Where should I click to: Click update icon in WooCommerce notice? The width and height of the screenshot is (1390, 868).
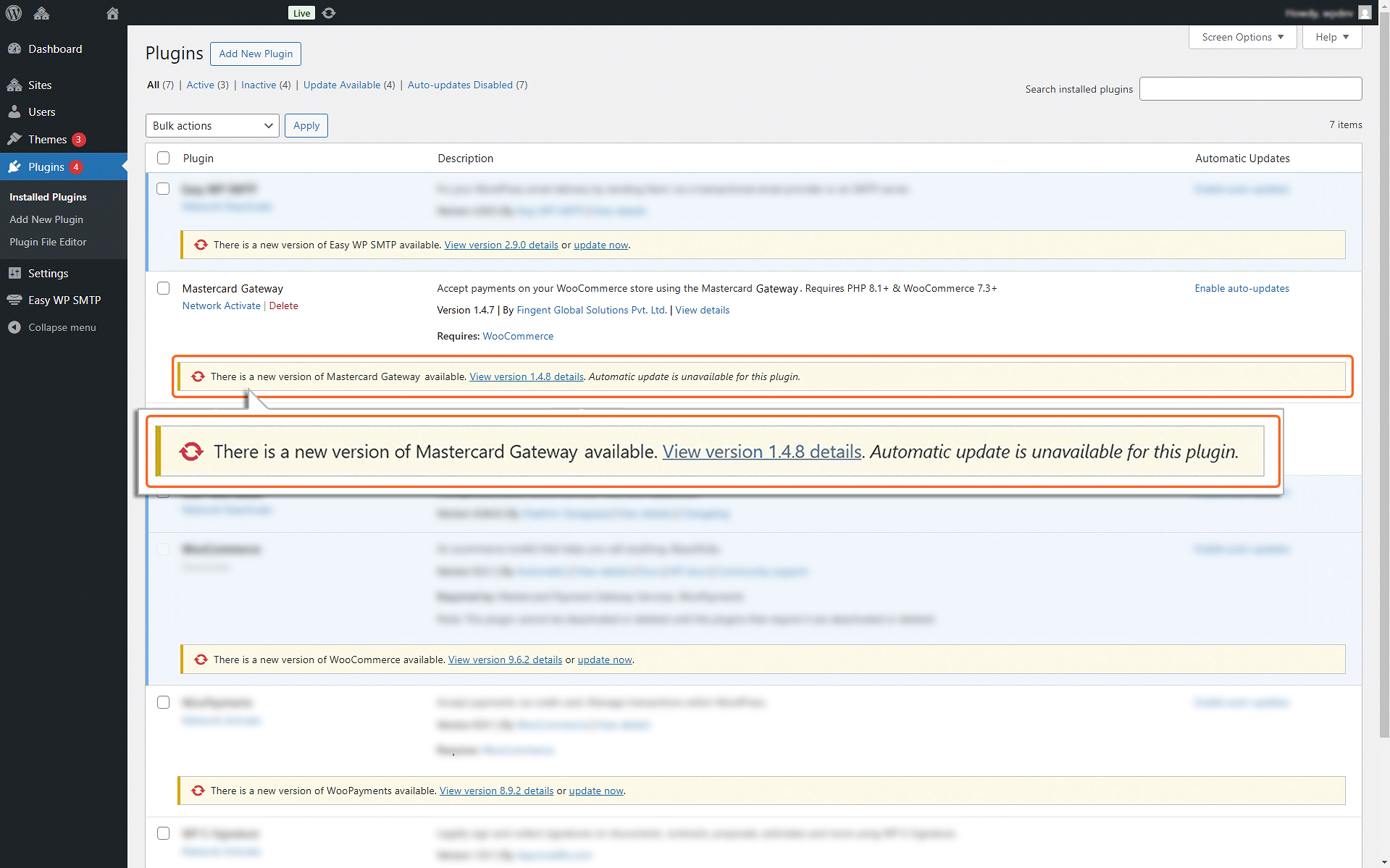tap(201, 660)
